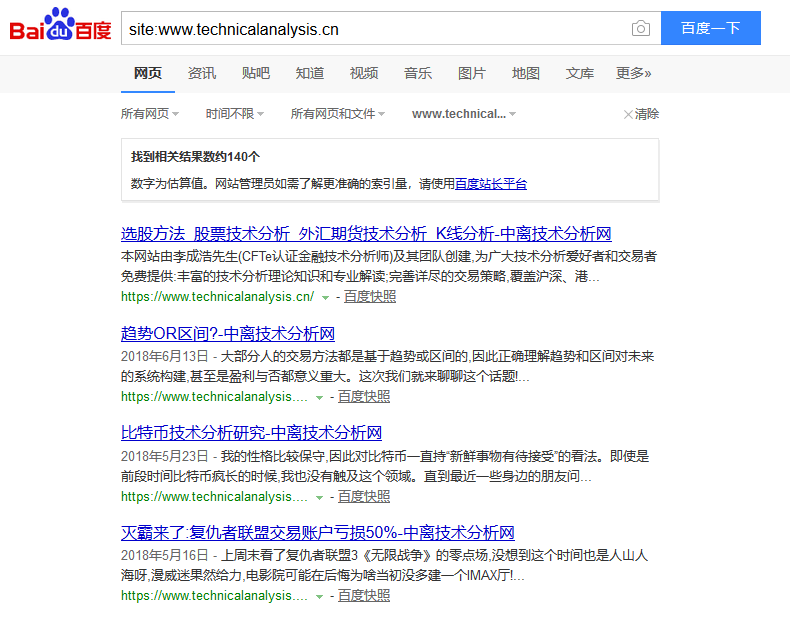The image size is (790, 622).
Task: Expand arrow beside 比特币 result URL
Action: pos(319,498)
